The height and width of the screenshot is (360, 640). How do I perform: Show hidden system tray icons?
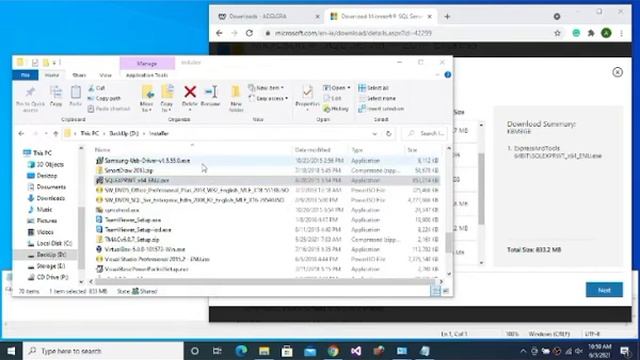coord(523,351)
